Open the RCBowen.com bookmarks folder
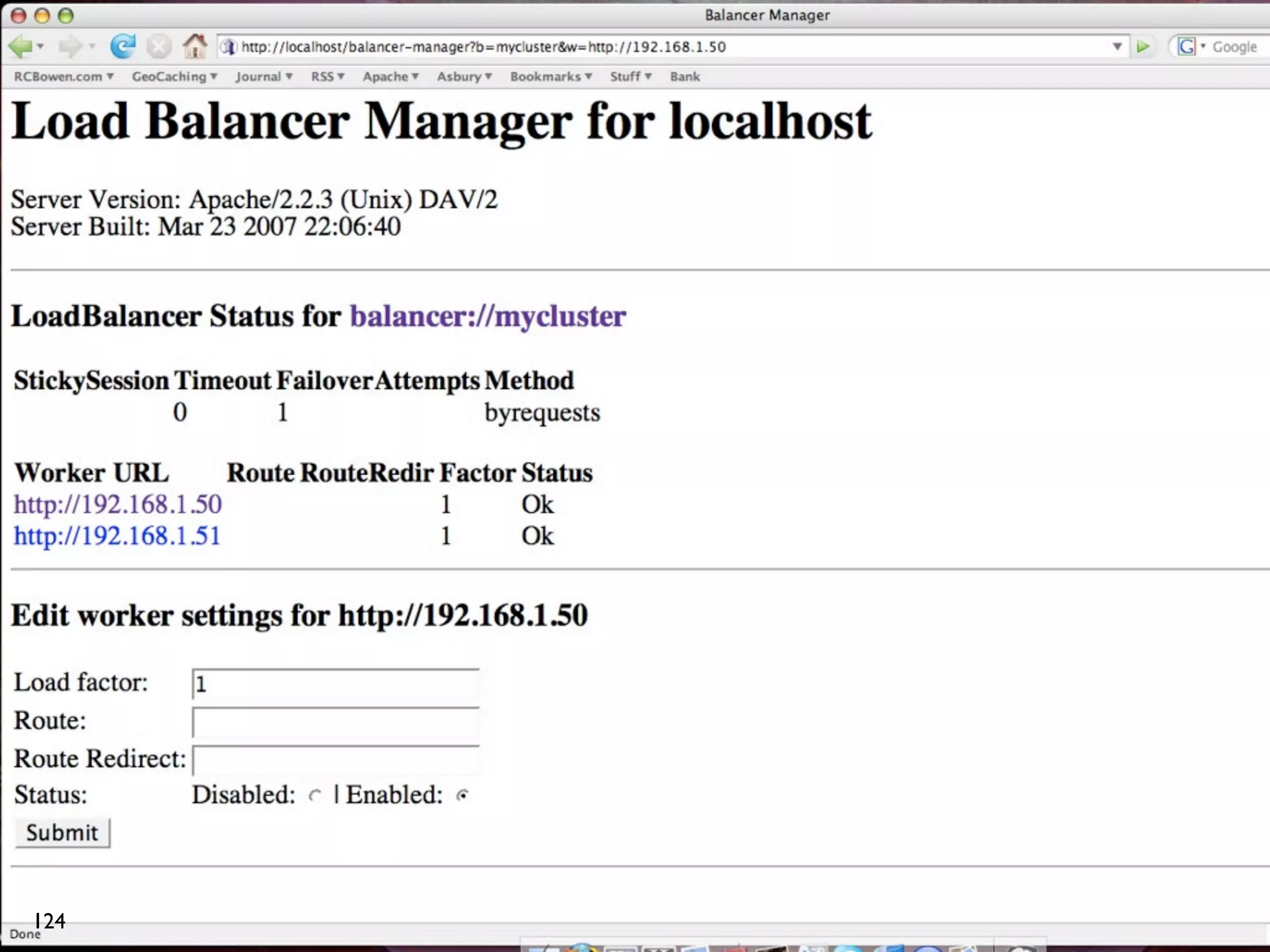 pyautogui.click(x=63, y=76)
